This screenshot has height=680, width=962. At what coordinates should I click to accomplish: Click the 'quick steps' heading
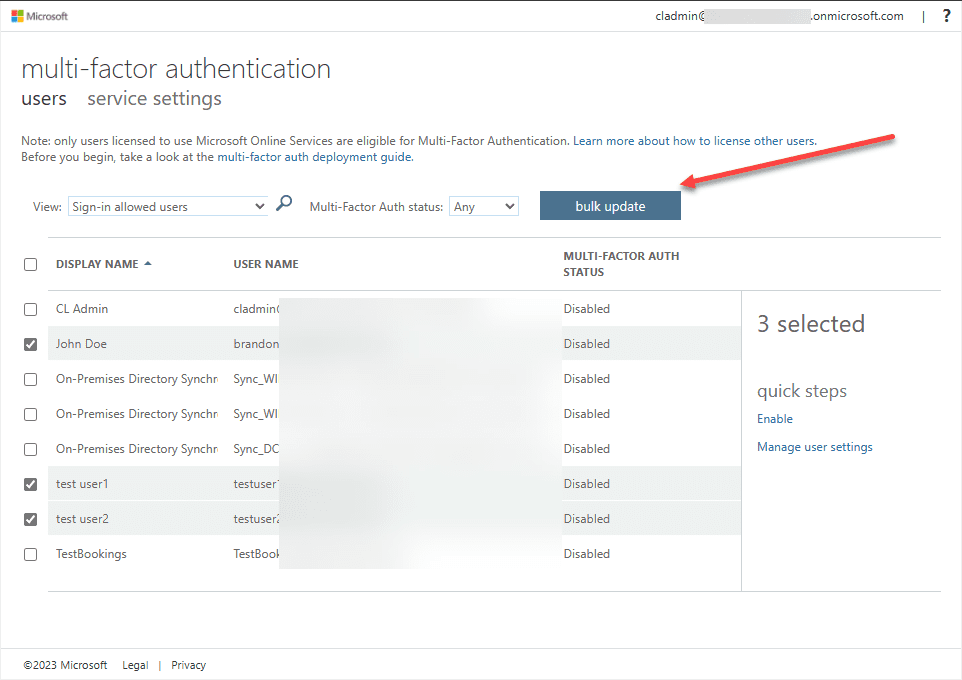tap(802, 391)
